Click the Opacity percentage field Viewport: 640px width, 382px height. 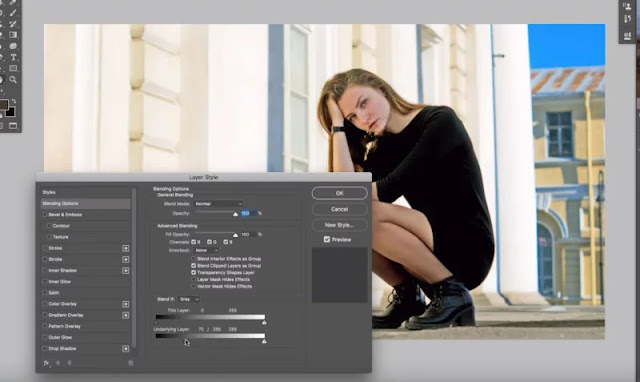(x=249, y=213)
